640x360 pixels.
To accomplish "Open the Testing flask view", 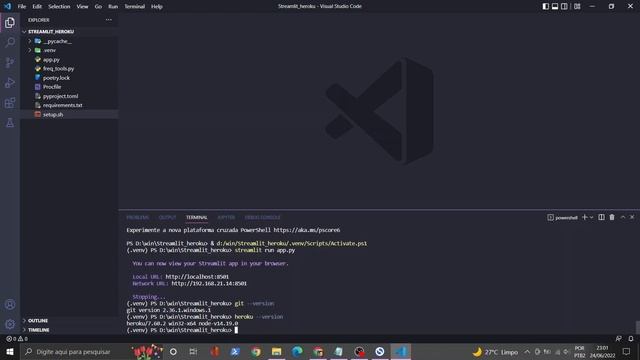I will 10,122.
